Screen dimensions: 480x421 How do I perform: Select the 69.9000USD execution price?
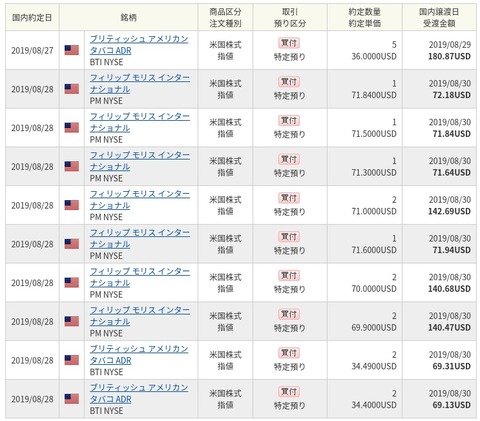374,327
